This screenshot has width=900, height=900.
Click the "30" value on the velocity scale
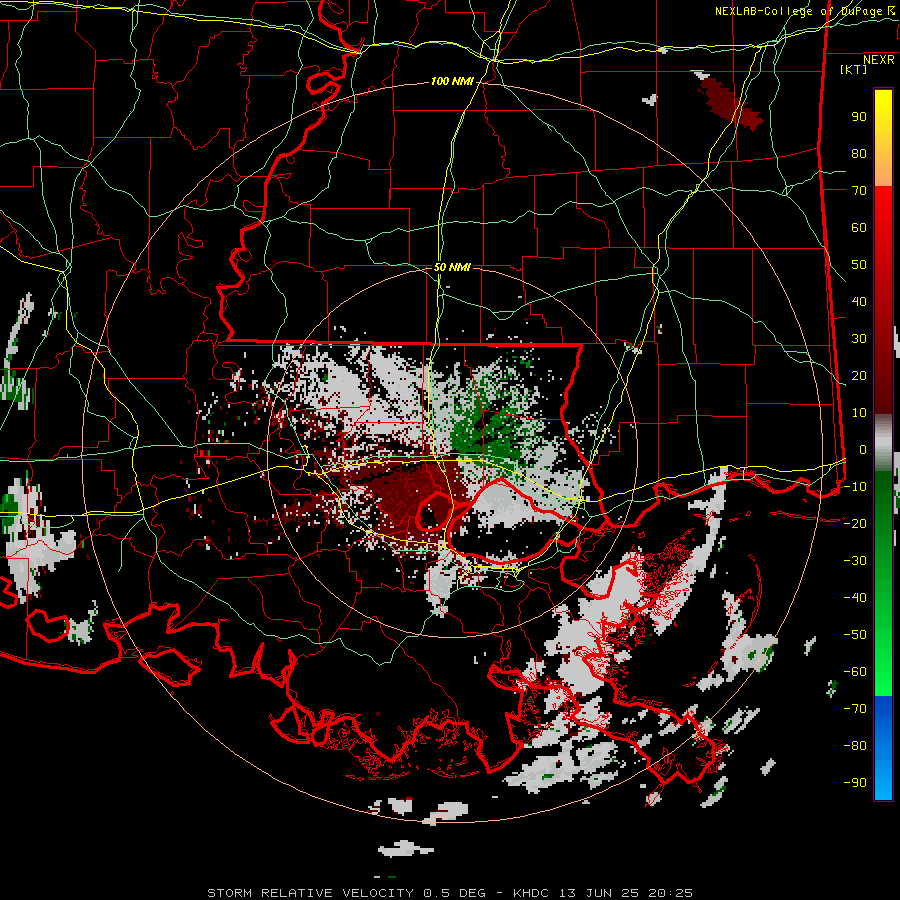(x=859, y=339)
